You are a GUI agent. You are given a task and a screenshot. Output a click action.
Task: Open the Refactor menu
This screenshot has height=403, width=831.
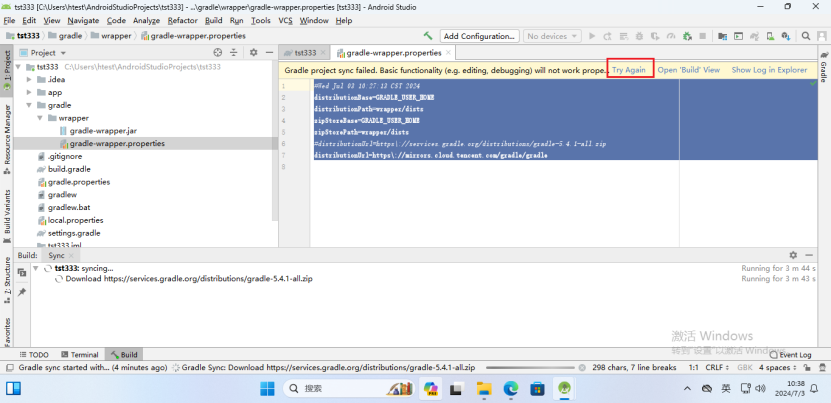tap(182, 20)
